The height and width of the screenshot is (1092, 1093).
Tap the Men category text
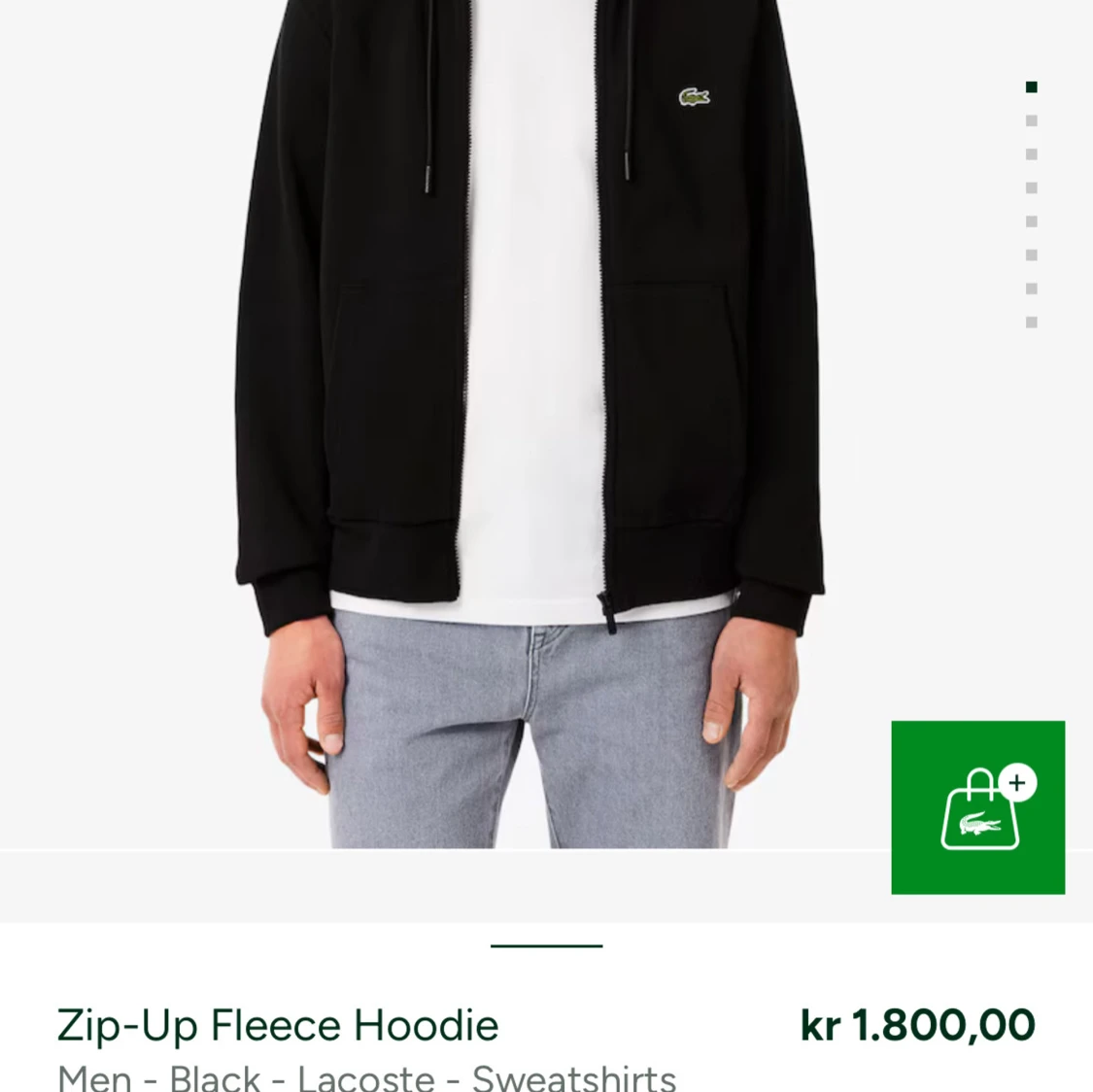(94, 1078)
